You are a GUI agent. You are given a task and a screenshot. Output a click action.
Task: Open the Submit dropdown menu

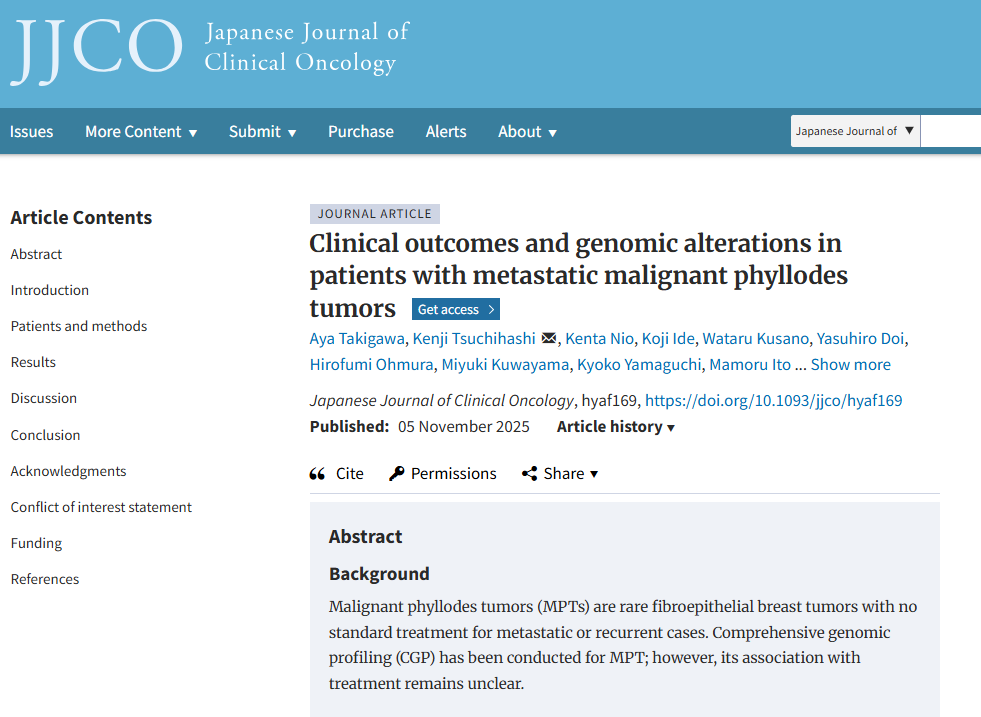[x=262, y=131]
